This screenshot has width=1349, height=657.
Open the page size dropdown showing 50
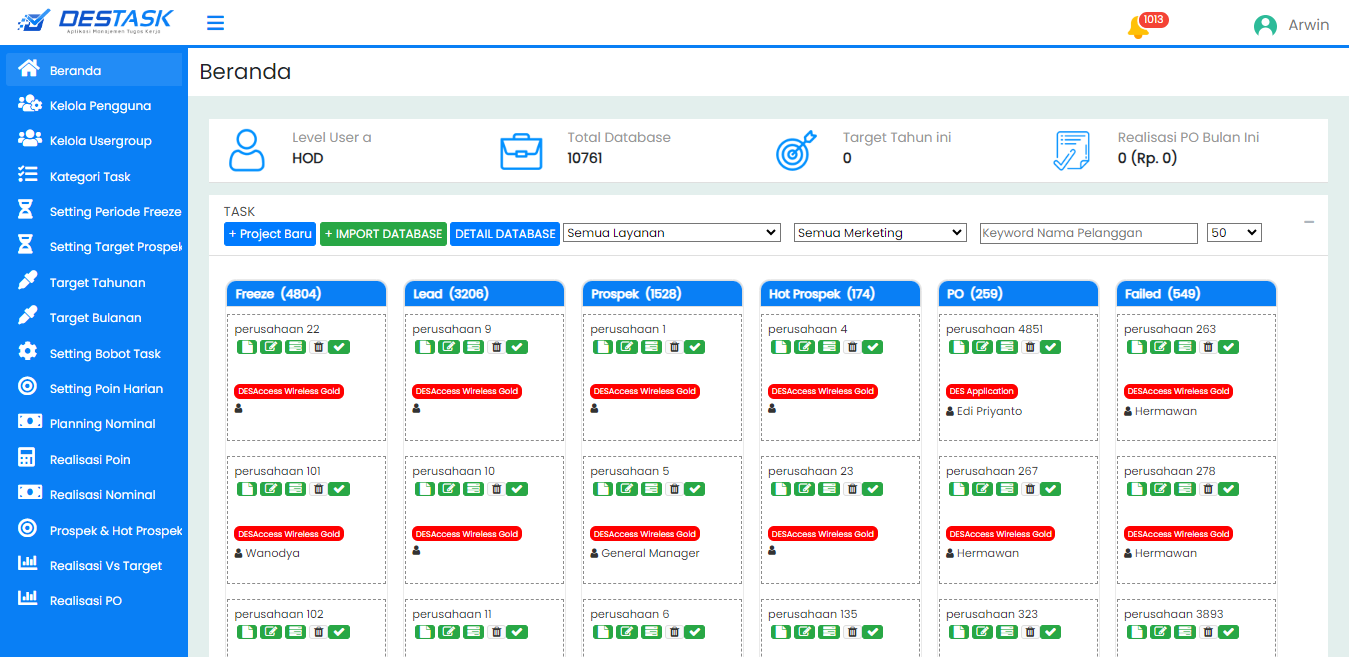click(1234, 233)
